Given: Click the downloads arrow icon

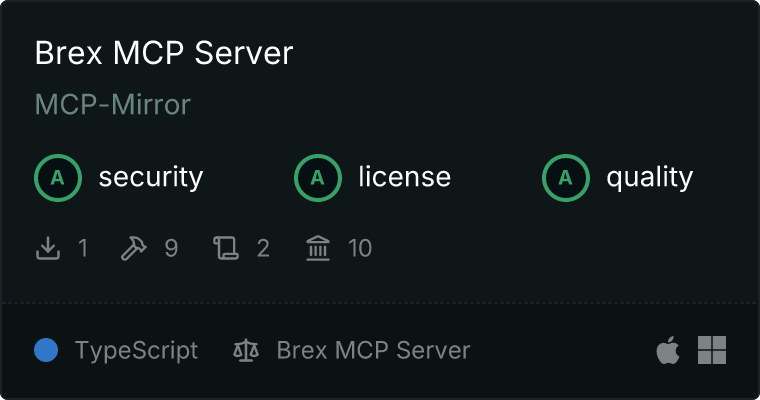Looking at the screenshot, I should click(x=48, y=248).
